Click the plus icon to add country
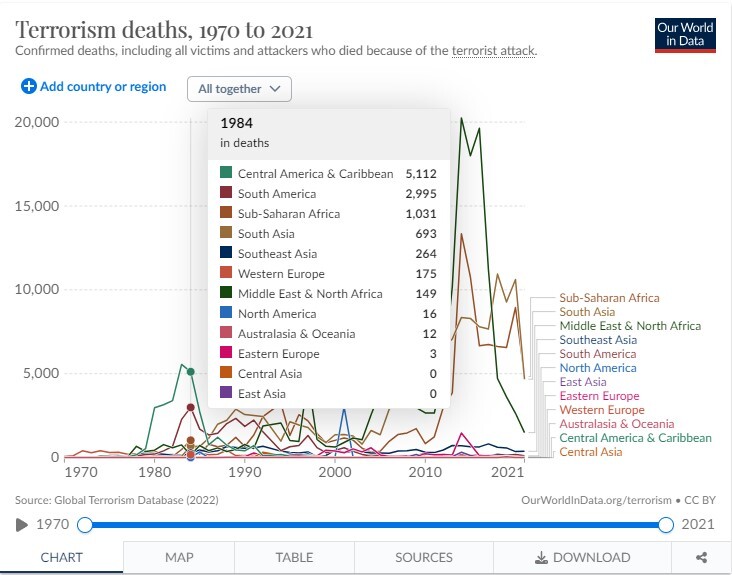 (29, 87)
